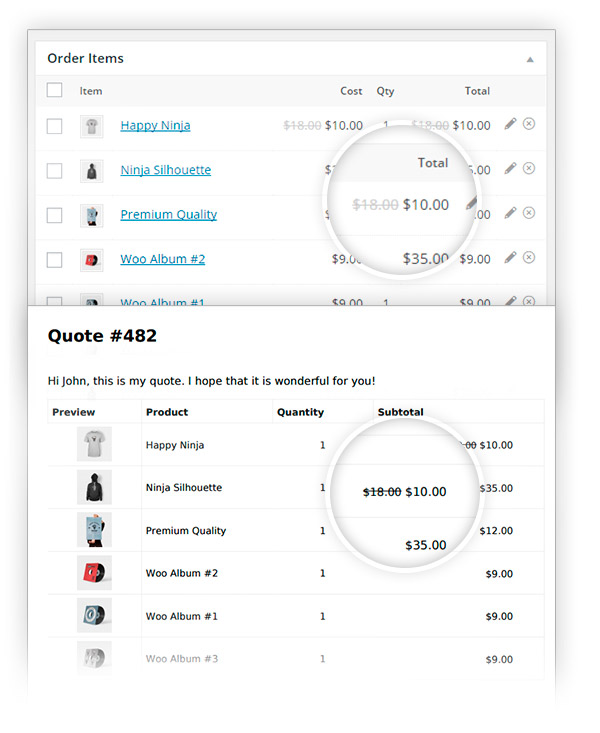The height and width of the screenshot is (733, 600).
Task: Remove Premium Quality with the circled x icon
Action: (529, 213)
